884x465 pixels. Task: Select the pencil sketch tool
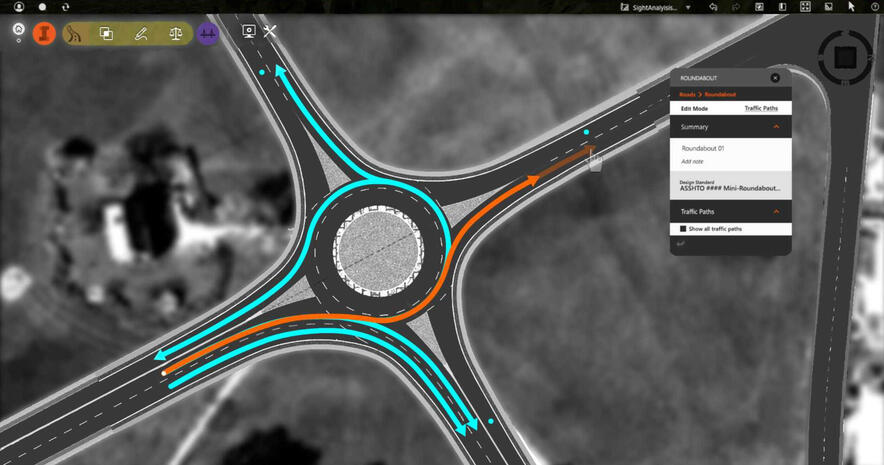pyautogui.click(x=141, y=33)
